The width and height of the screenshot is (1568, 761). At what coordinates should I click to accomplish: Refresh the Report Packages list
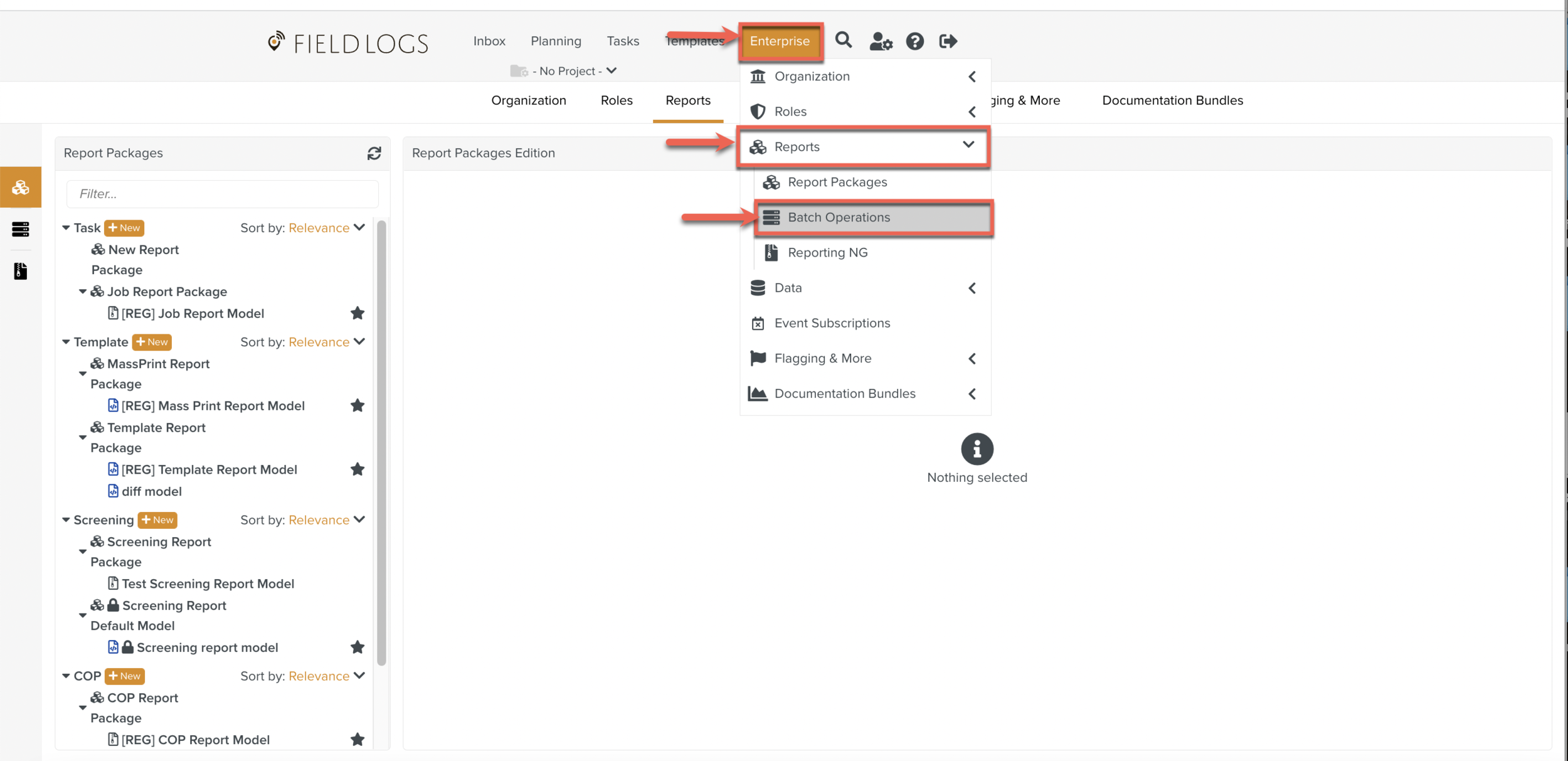(x=374, y=153)
